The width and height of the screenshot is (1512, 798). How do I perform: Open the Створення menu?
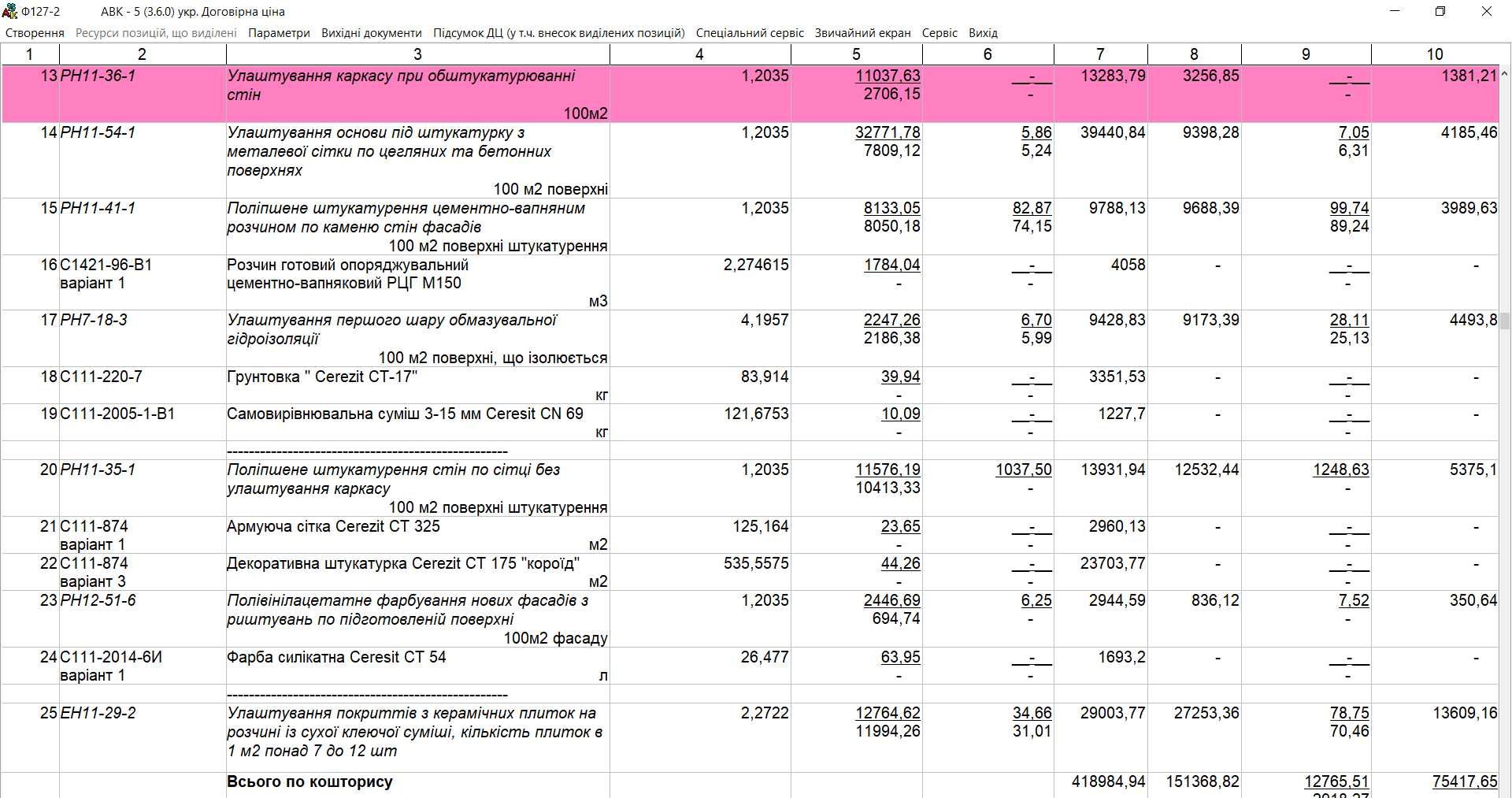pyautogui.click(x=35, y=33)
